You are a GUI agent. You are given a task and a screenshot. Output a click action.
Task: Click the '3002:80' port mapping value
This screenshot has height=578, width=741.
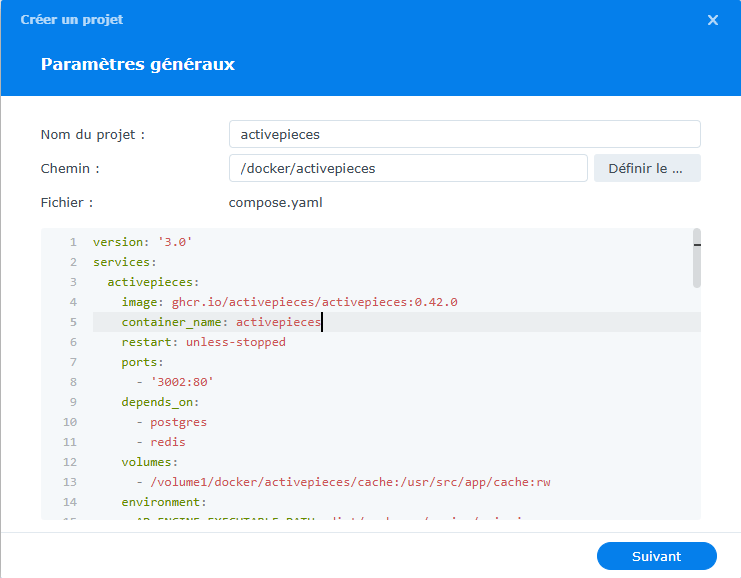182,382
